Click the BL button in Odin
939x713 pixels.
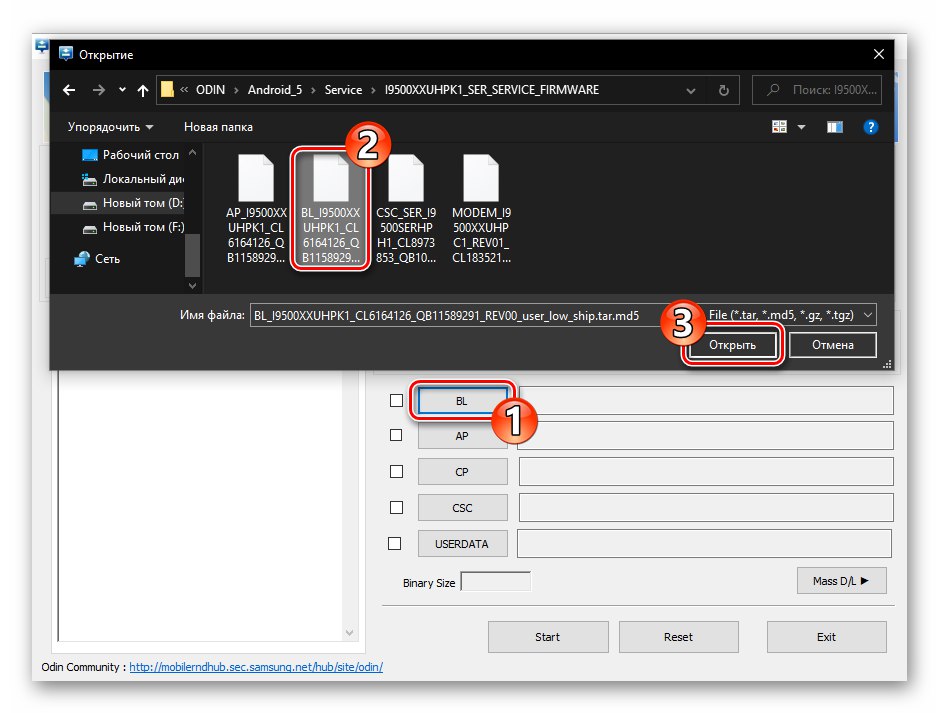point(462,401)
